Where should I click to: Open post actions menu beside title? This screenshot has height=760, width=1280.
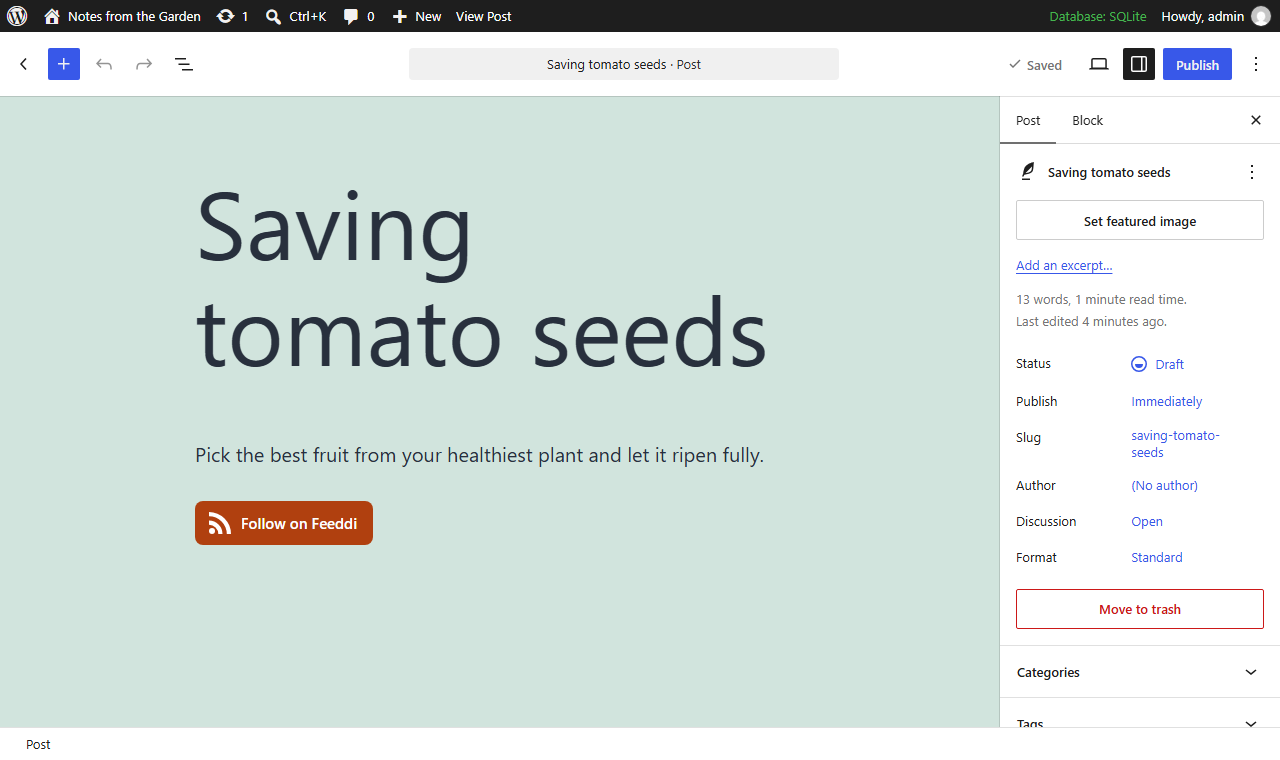(x=1252, y=172)
